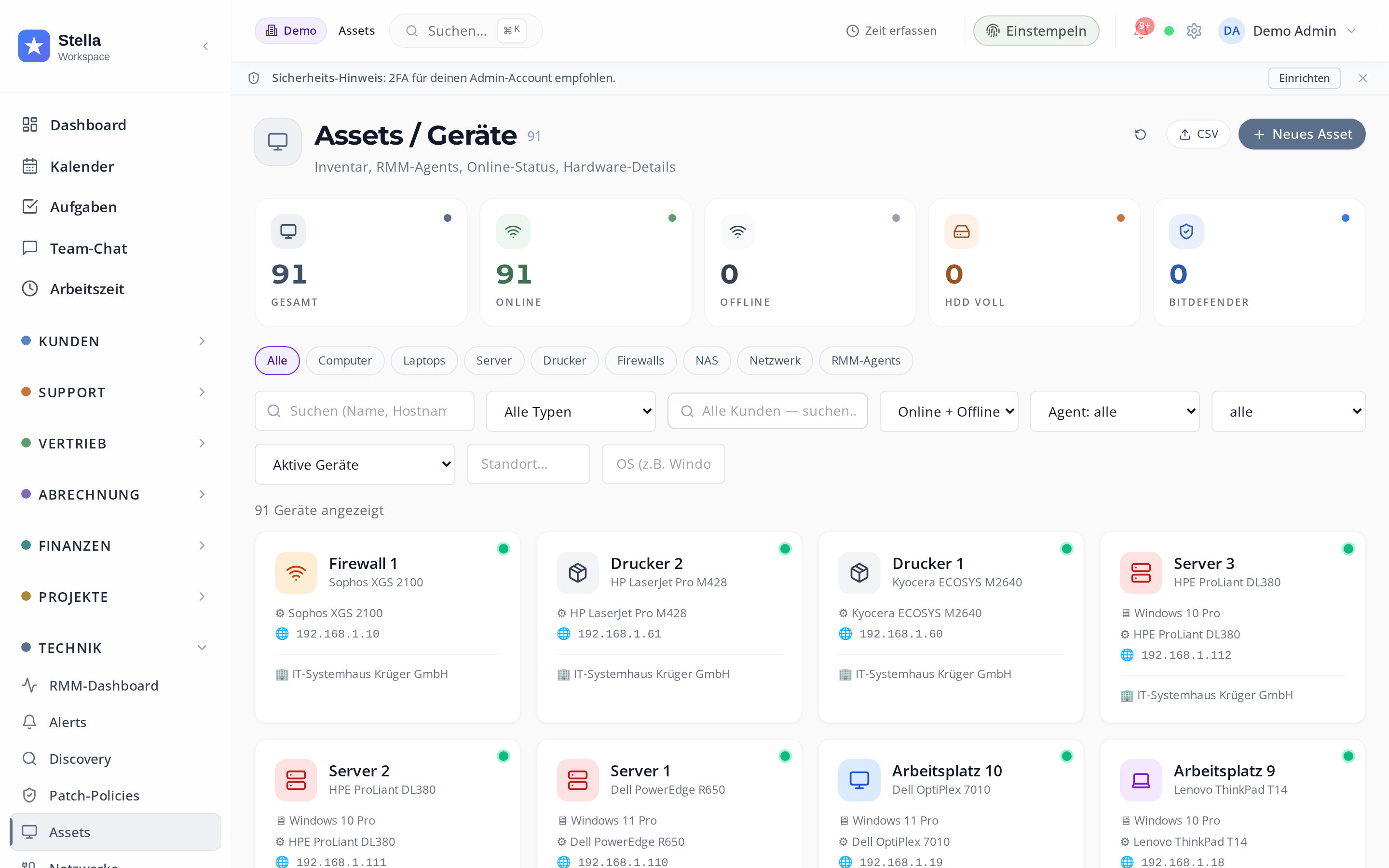Open settings via the gear icon
Screen dimensions: 1389x868
point(1194,31)
